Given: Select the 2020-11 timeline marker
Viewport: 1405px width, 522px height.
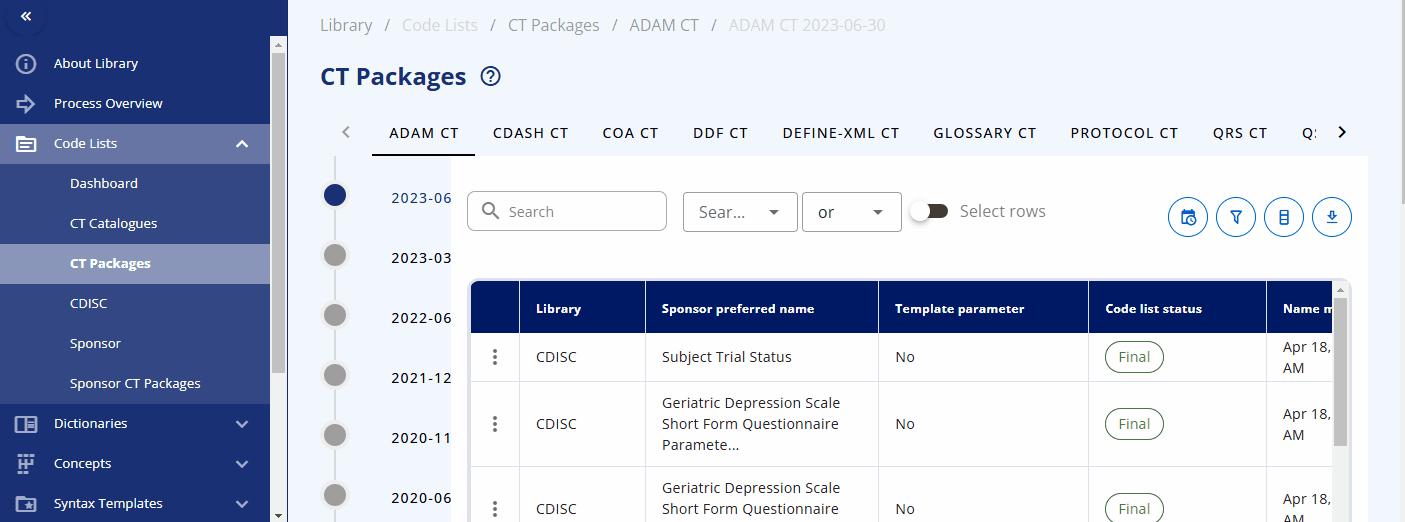Looking at the screenshot, I should pyautogui.click(x=335, y=435).
